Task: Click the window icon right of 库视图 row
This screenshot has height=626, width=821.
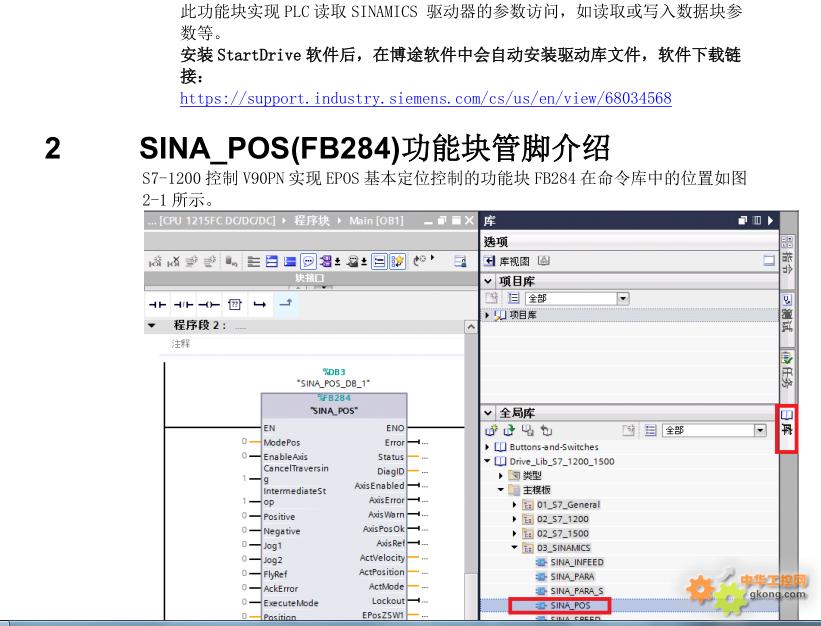Action: tap(769, 260)
